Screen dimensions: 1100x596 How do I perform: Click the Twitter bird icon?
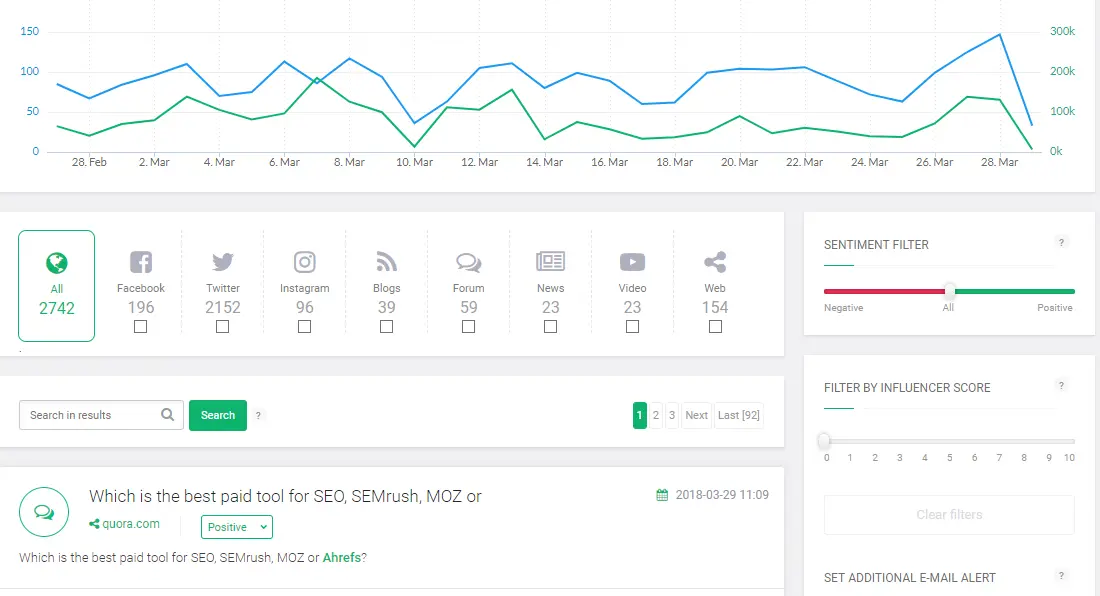click(x=222, y=262)
